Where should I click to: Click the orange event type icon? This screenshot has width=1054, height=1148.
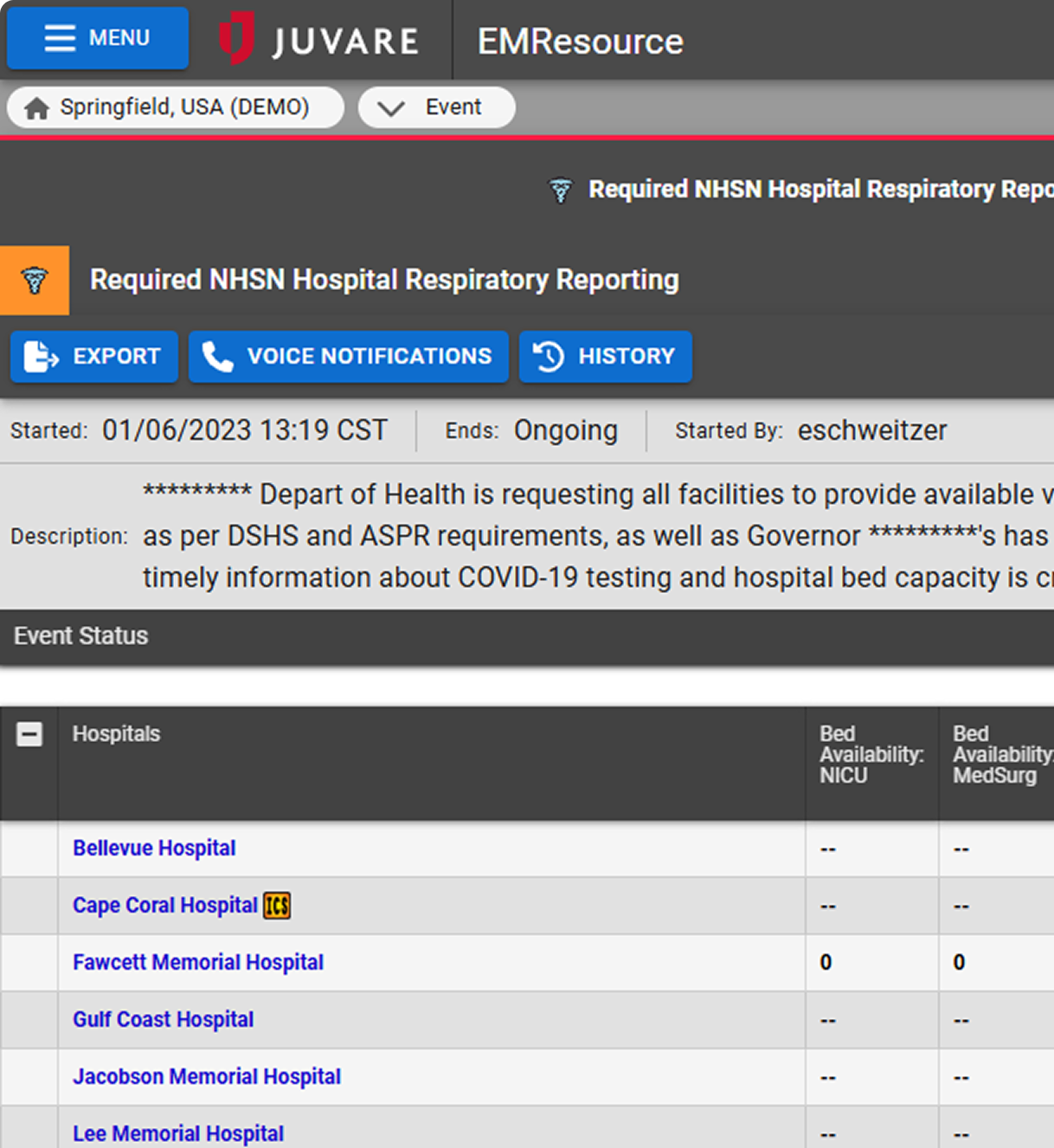click(x=35, y=281)
